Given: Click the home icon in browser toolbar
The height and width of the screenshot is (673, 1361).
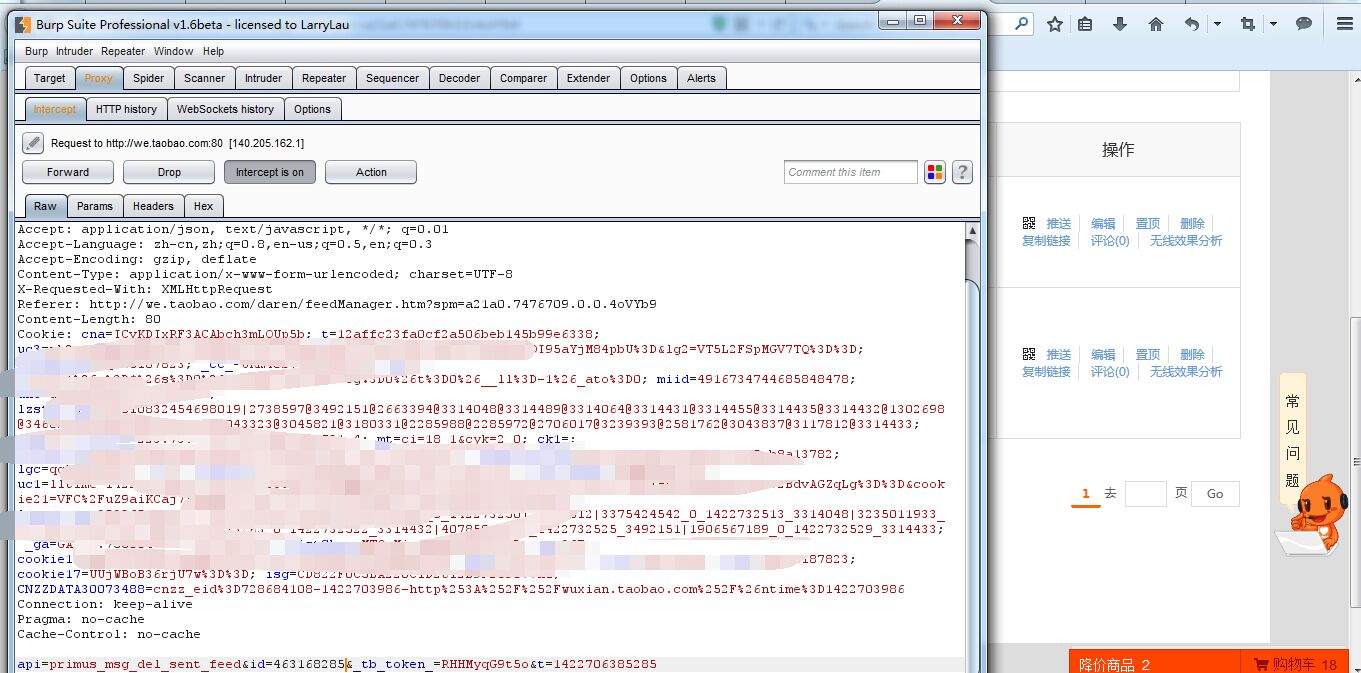Looking at the screenshot, I should [1156, 24].
